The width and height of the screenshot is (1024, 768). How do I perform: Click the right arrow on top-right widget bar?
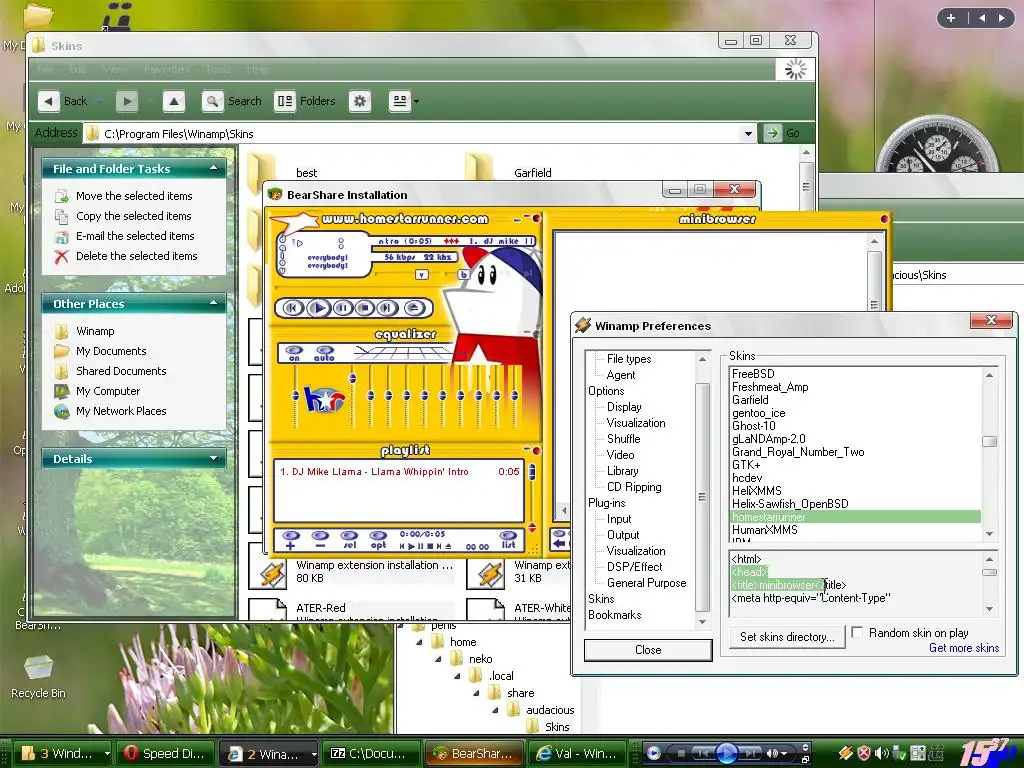pyautogui.click(x=1001, y=18)
